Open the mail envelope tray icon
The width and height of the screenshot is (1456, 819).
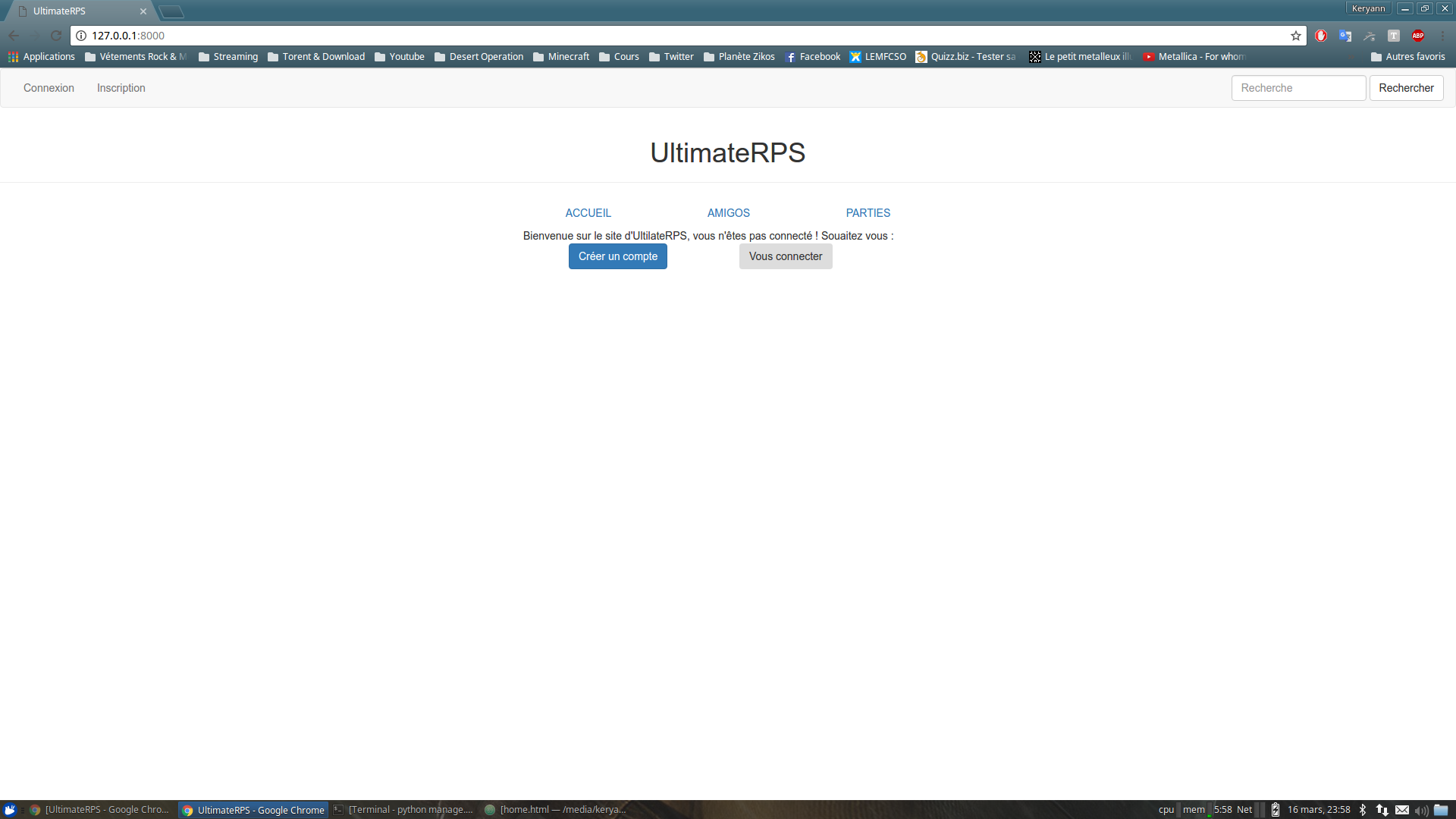tap(1402, 810)
